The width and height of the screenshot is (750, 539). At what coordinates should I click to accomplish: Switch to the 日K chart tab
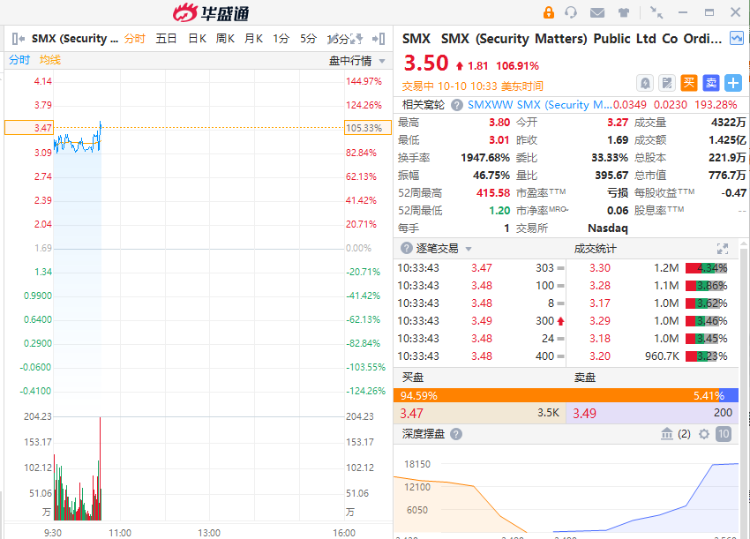click(197, 39)
